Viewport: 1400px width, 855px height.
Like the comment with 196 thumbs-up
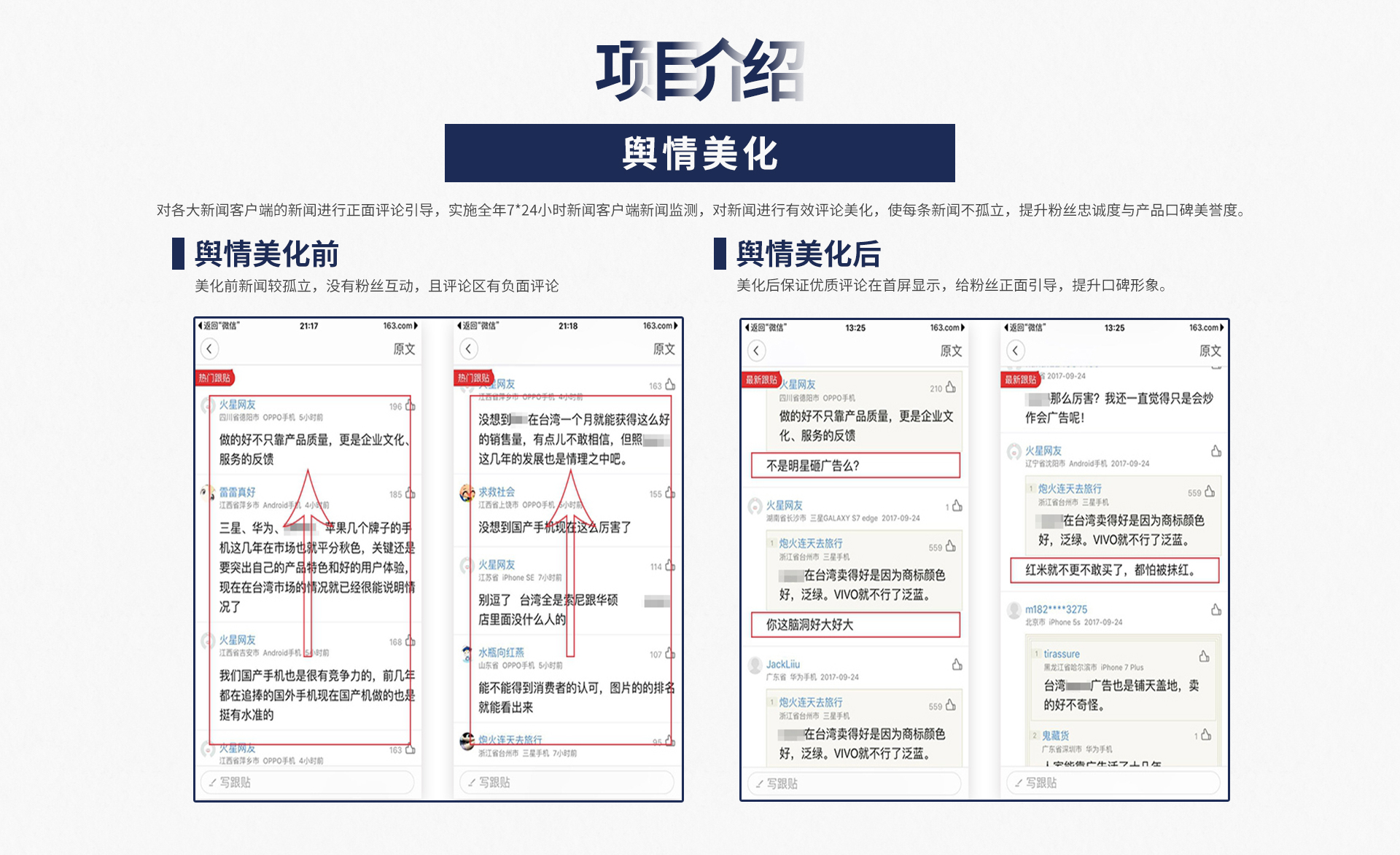tap(410, 405)
